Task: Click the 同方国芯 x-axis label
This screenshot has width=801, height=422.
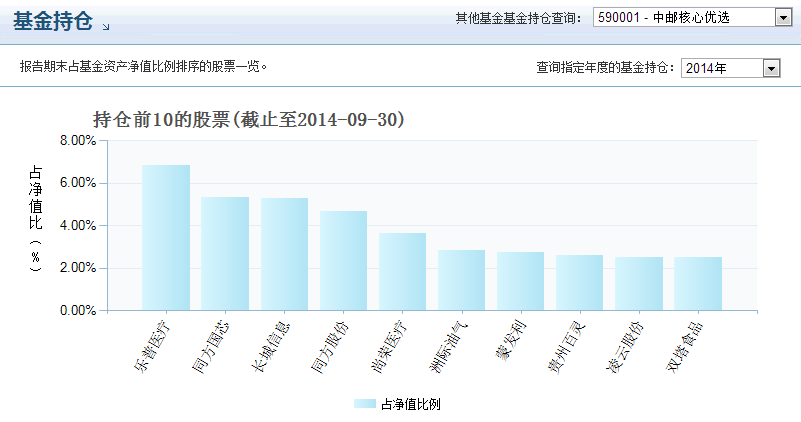Action: (x=210, y=345)
